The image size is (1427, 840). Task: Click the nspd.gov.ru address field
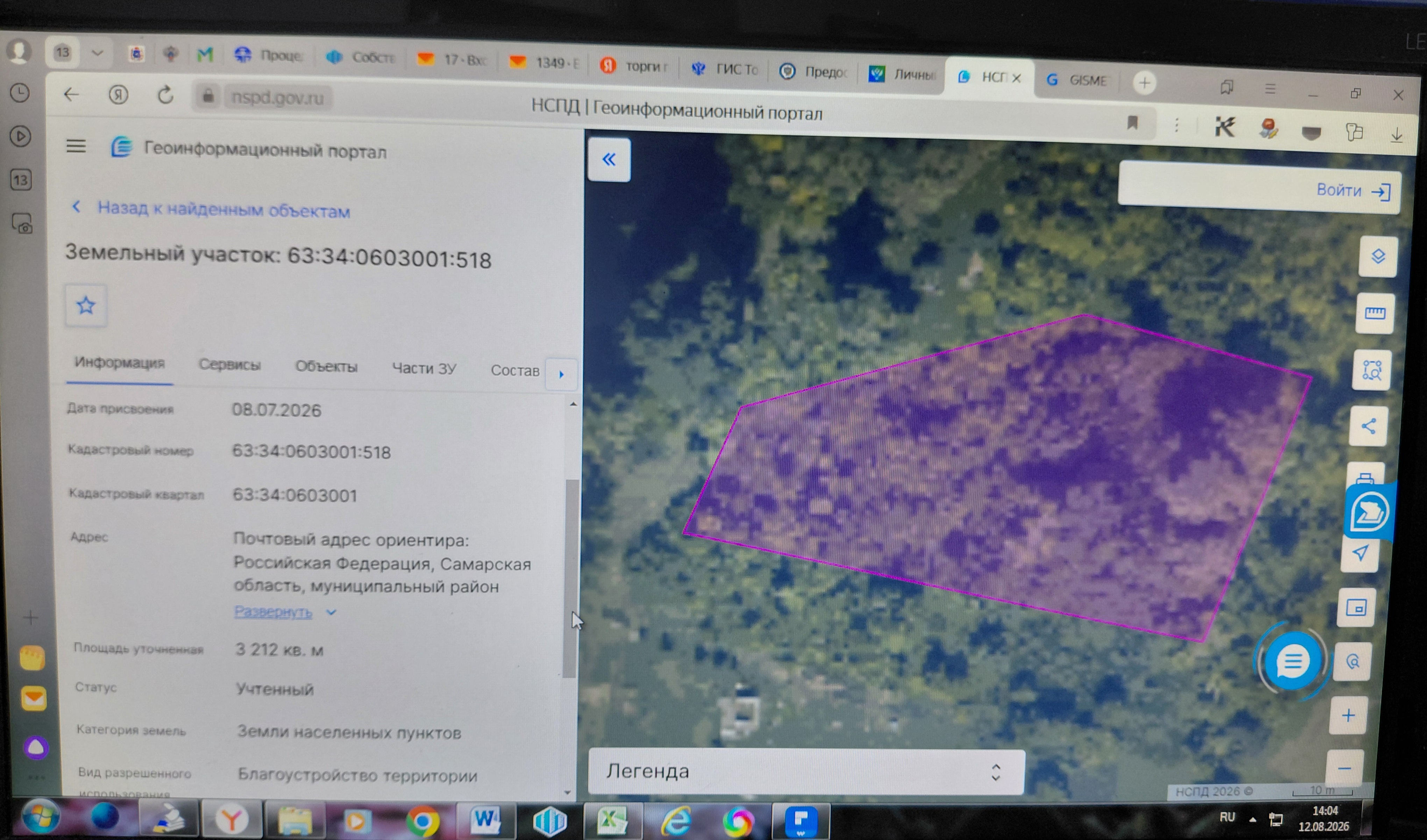coord(277,98)
